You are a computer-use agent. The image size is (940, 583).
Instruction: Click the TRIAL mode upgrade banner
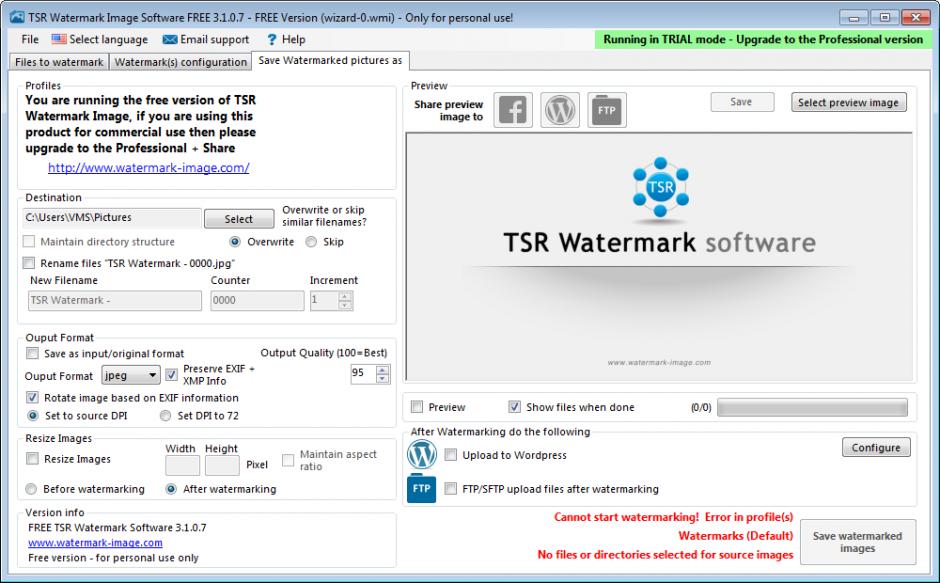tap(763, 40)
